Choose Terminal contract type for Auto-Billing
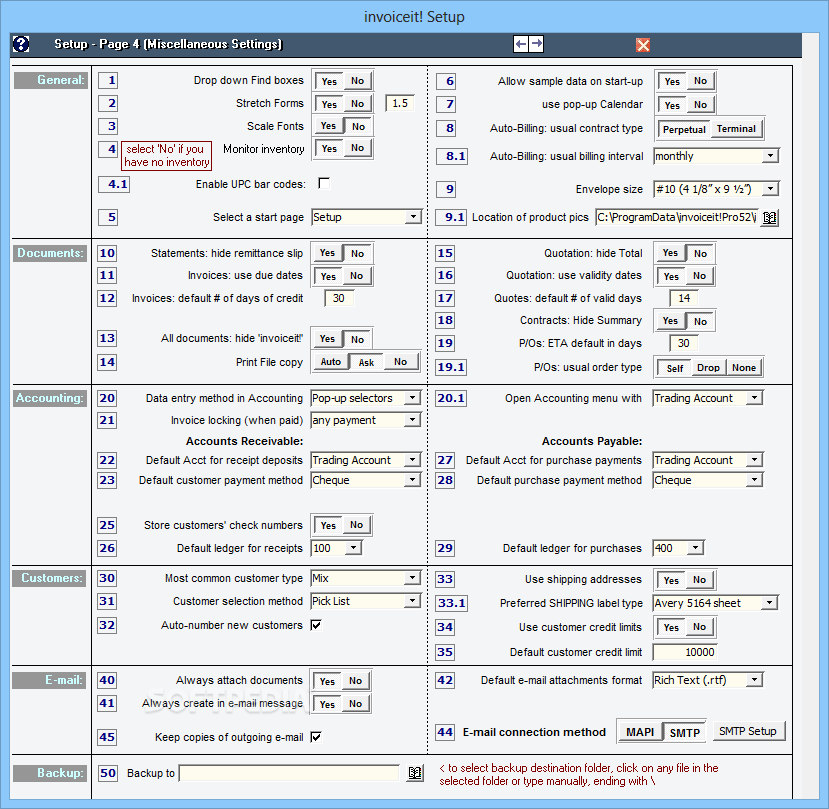This screenshot has height=809, width=829. tap(736, 128)
